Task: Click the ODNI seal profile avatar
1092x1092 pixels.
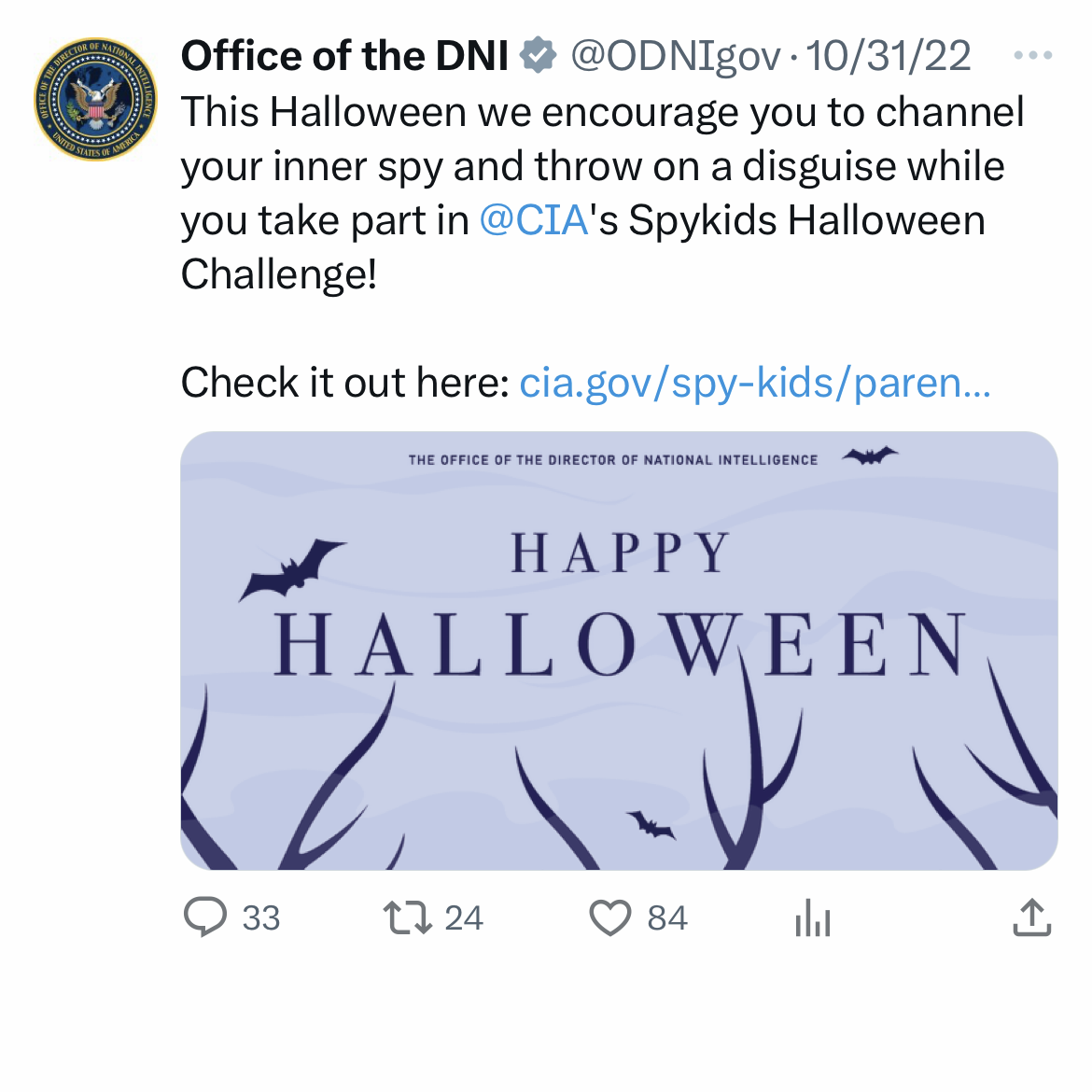Action: pos(95,99)
